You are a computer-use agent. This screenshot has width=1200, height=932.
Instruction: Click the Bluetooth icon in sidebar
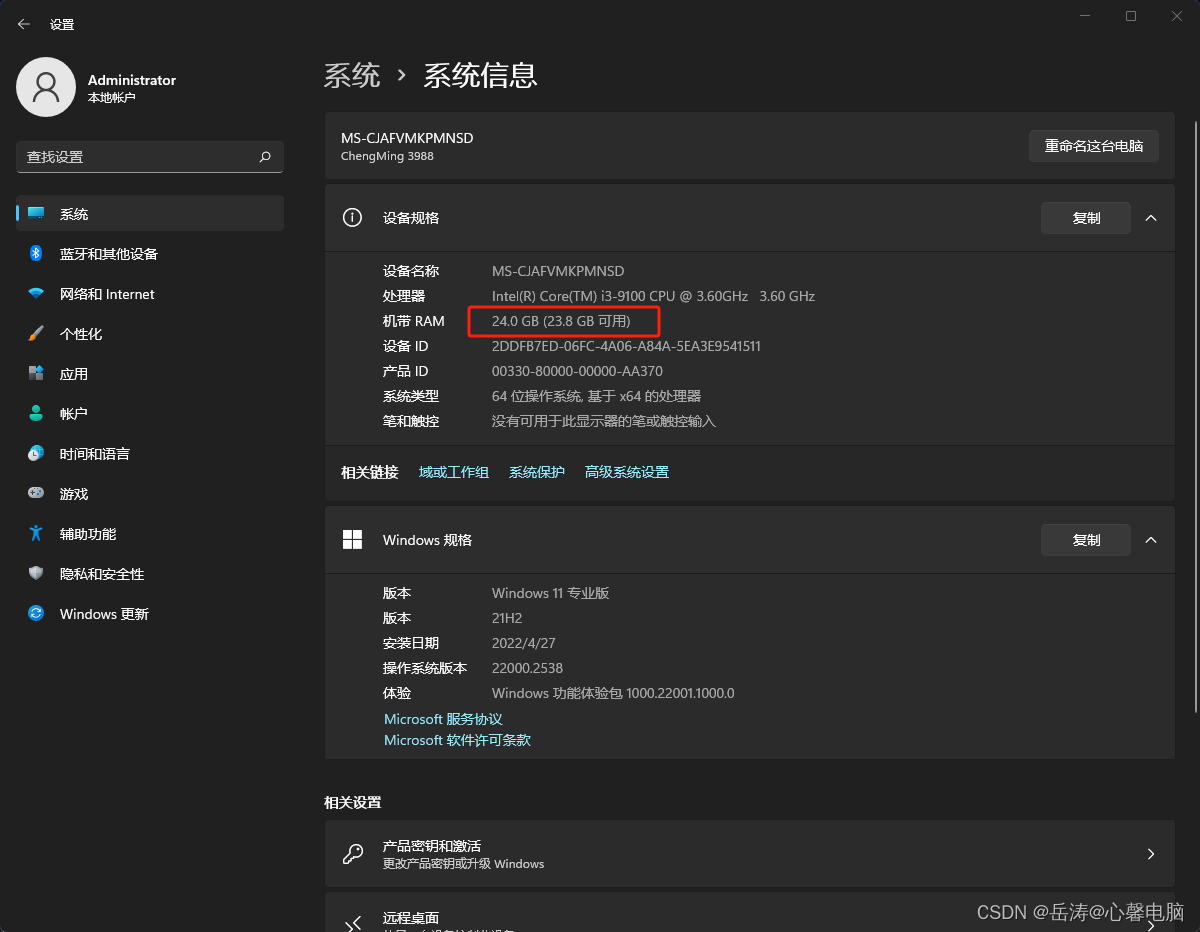[36, 254]
